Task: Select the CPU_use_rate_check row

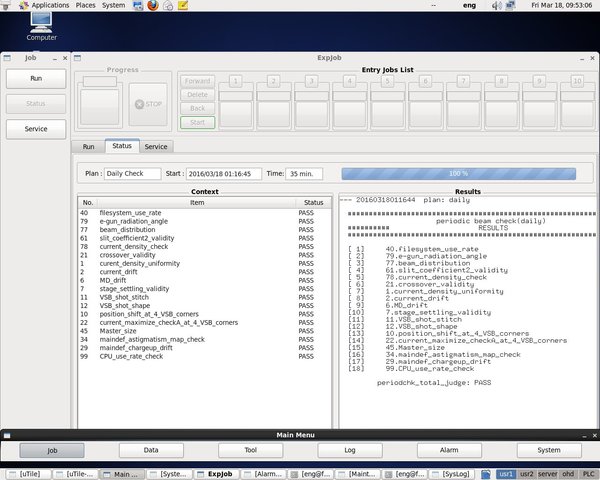Action: pos(205,356)
